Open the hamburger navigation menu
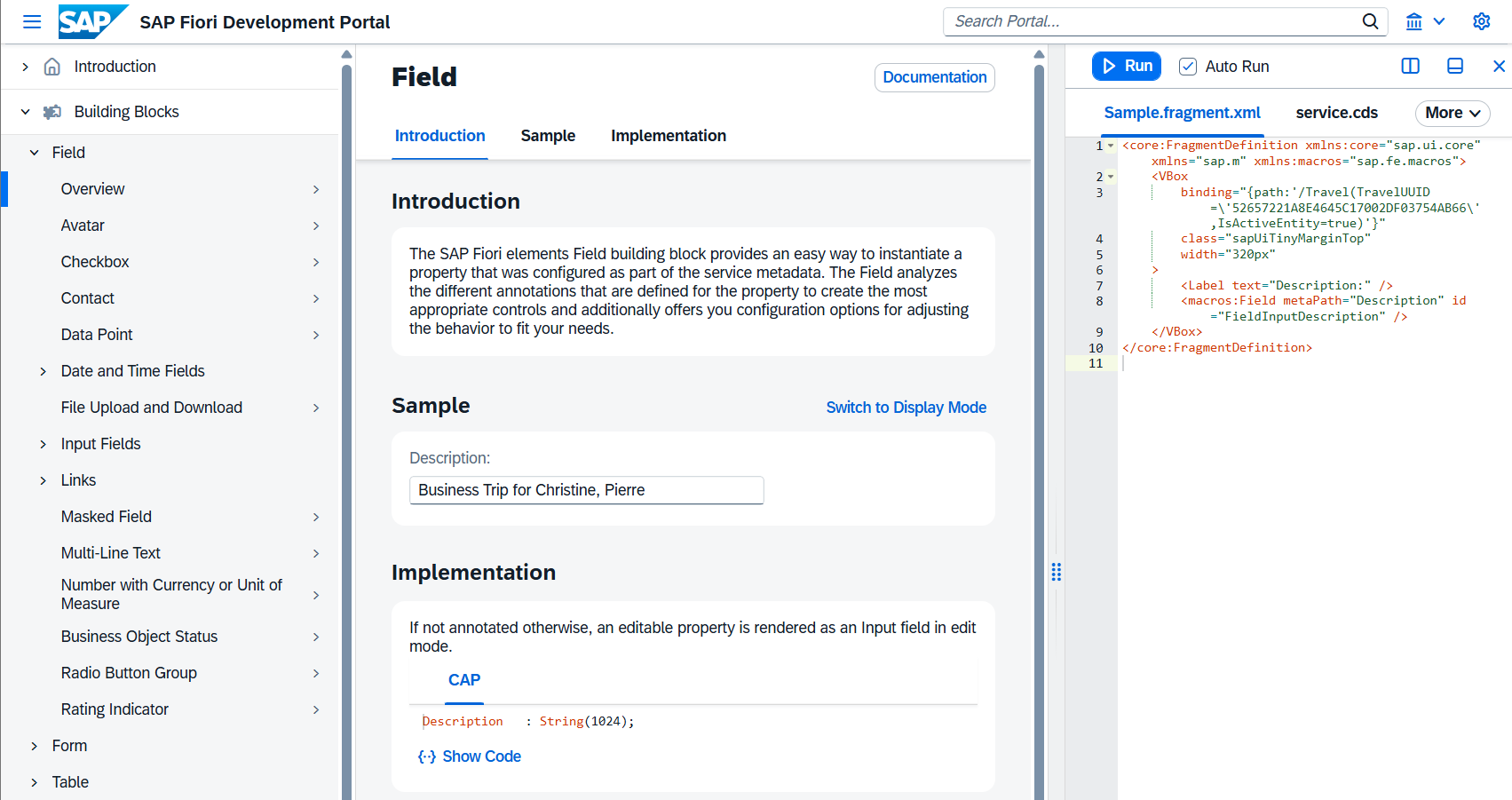1512x800 pixels. [32, 21]
